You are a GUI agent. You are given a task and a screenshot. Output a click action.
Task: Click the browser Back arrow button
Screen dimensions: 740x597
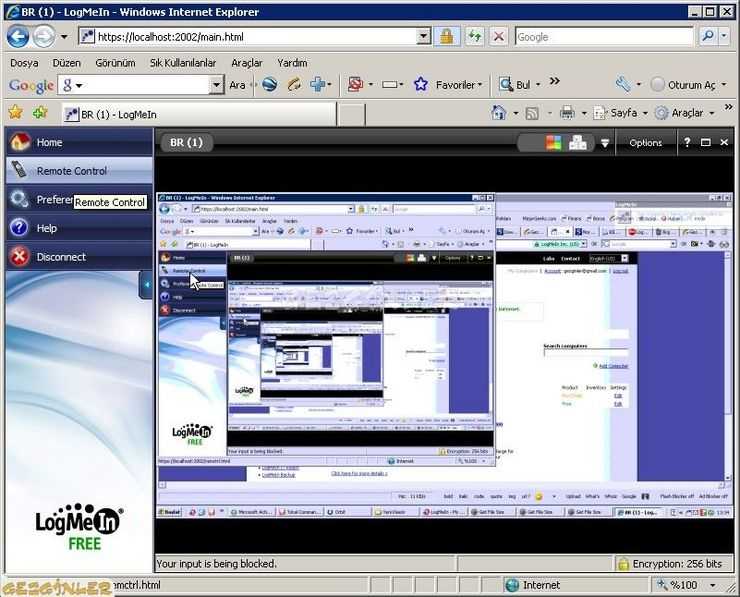[x=18, y=36]
